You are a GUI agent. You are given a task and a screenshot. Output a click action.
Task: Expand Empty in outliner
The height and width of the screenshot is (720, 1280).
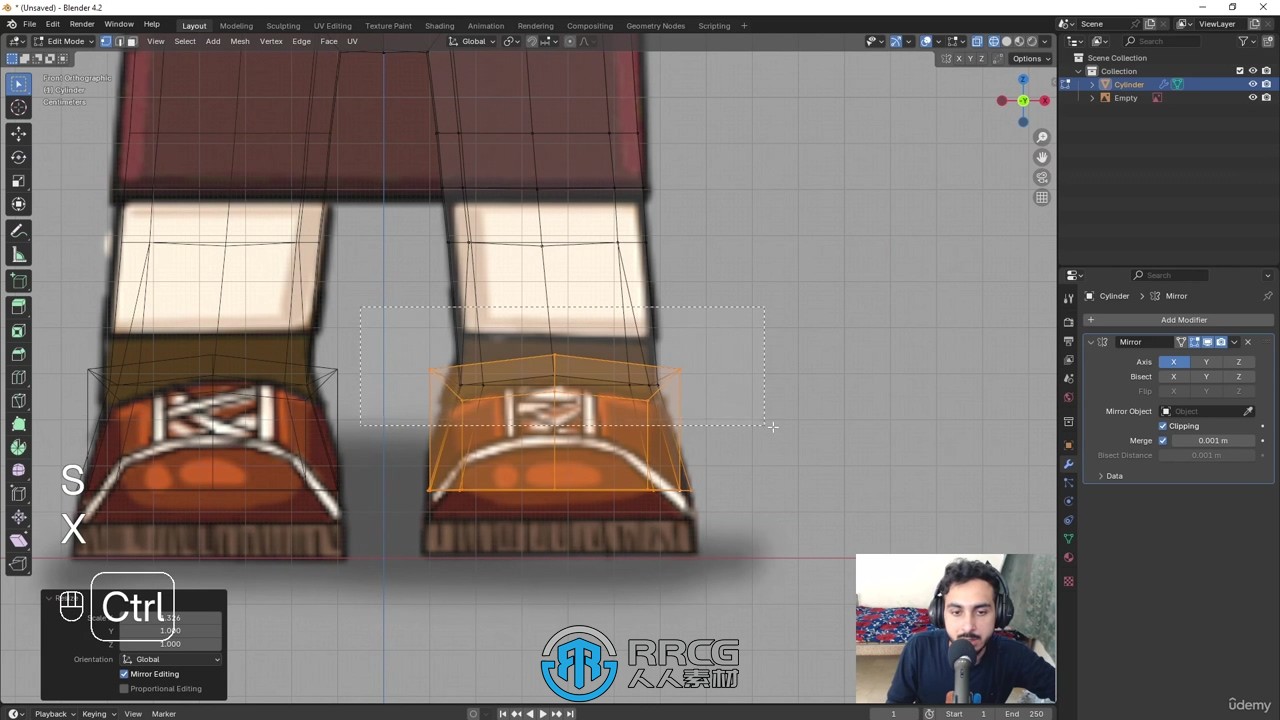pos(1092,98)
